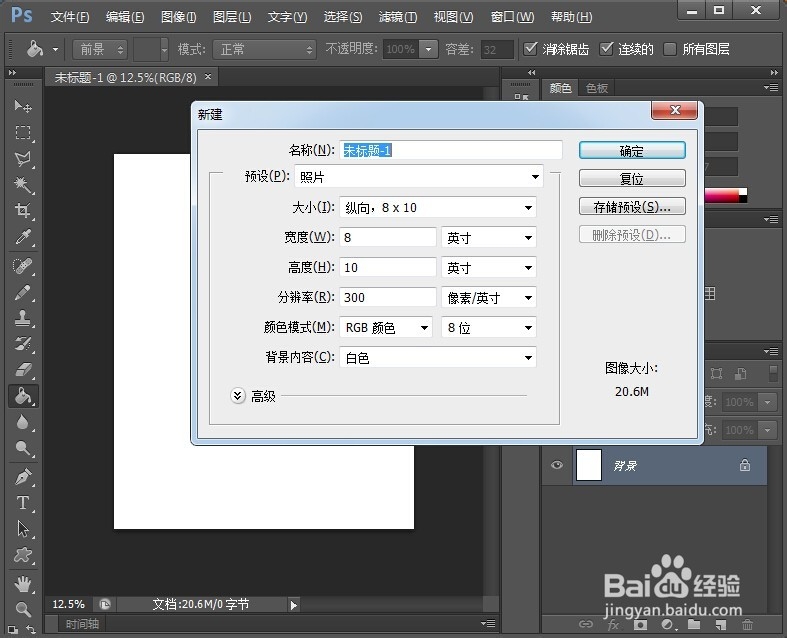Select the Rectangular Marquee tool
Viewport: 787px width, 638px height.
(23, 133)
